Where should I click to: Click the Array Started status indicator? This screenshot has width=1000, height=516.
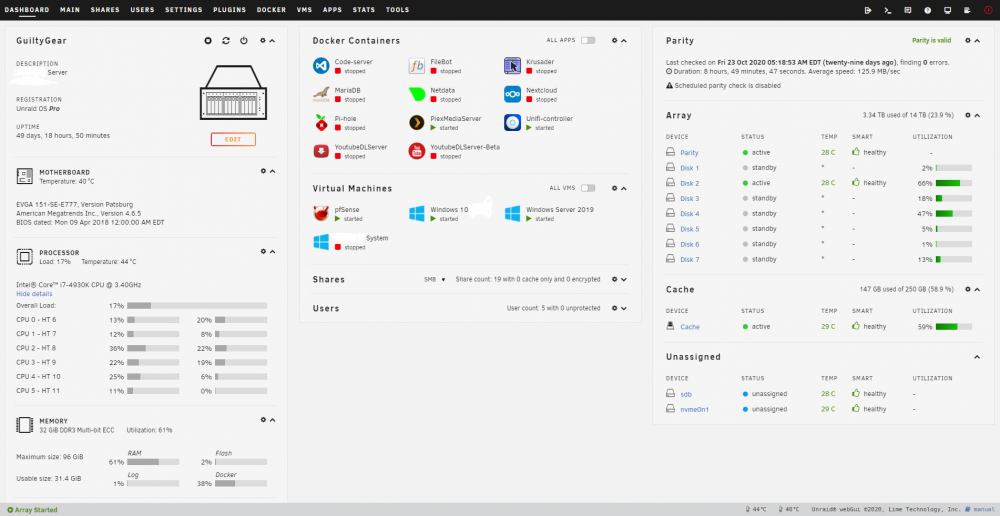pos(32,510)
